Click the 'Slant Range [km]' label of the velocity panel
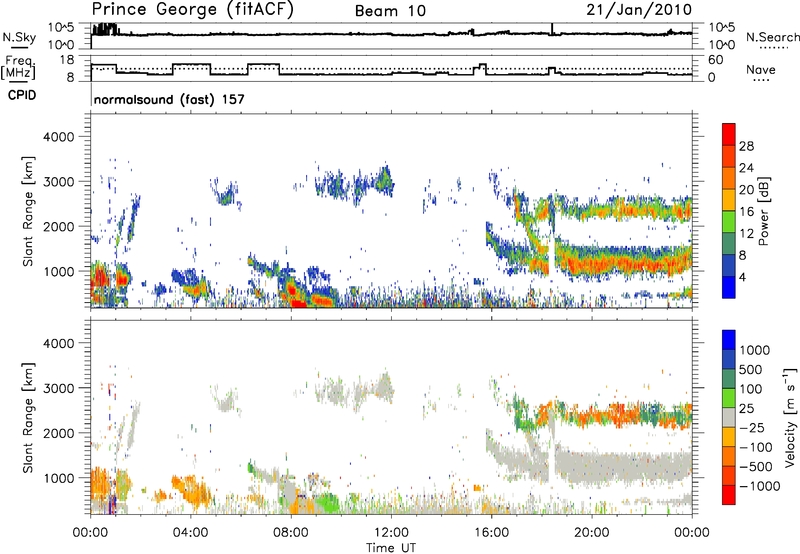The width and height of the screenshot is (800, 554). [28, 418]
